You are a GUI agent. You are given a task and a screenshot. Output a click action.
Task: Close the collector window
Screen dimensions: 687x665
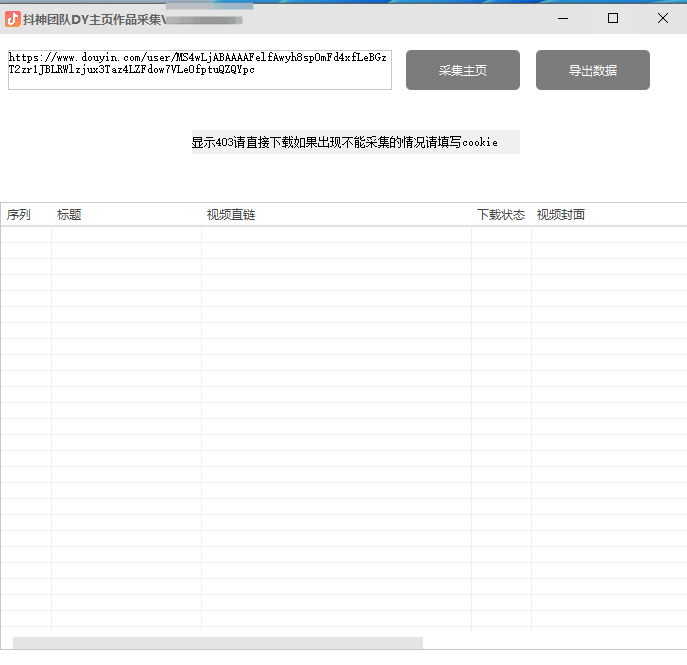[662, 18]
